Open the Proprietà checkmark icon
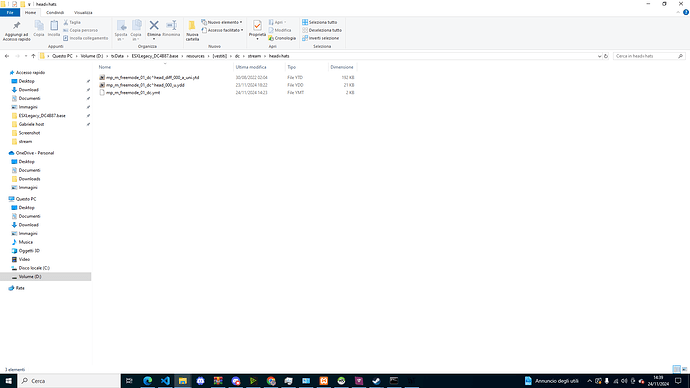 point(257,26)
